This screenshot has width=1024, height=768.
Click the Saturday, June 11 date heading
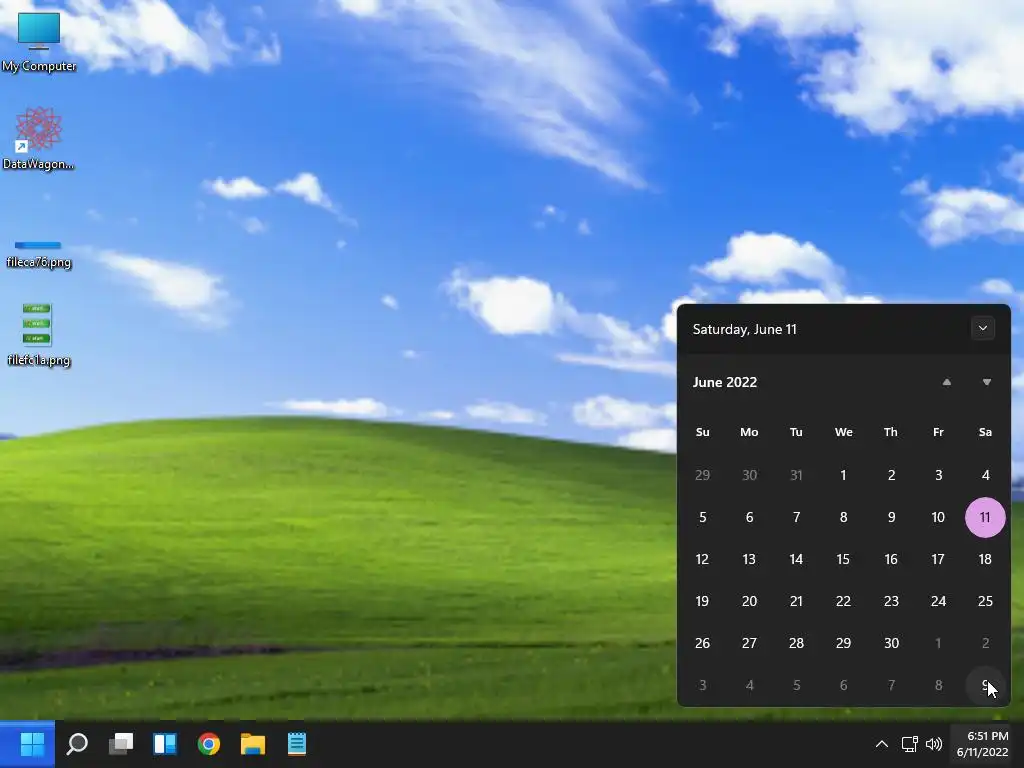click(744, 329)
